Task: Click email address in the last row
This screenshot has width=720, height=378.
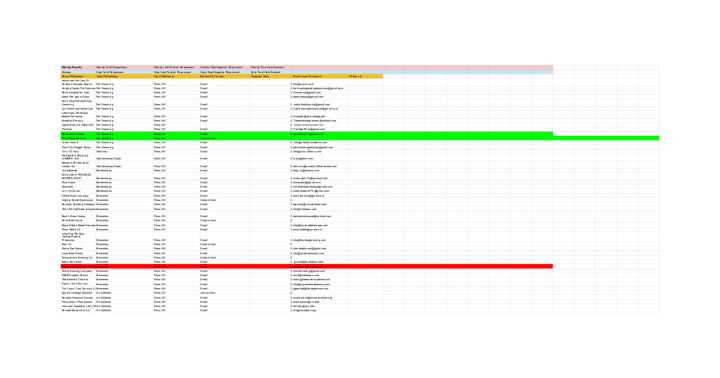Action: coord(305,310)
